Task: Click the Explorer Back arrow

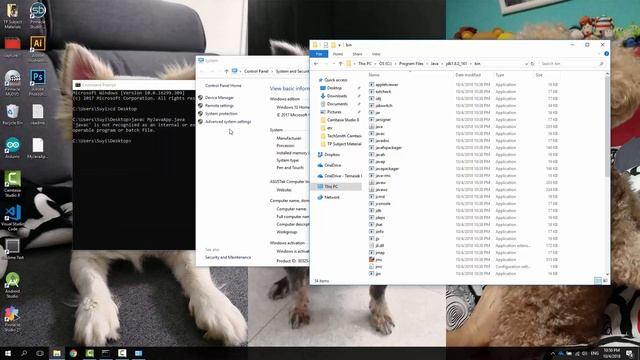Action: point(316,64)
